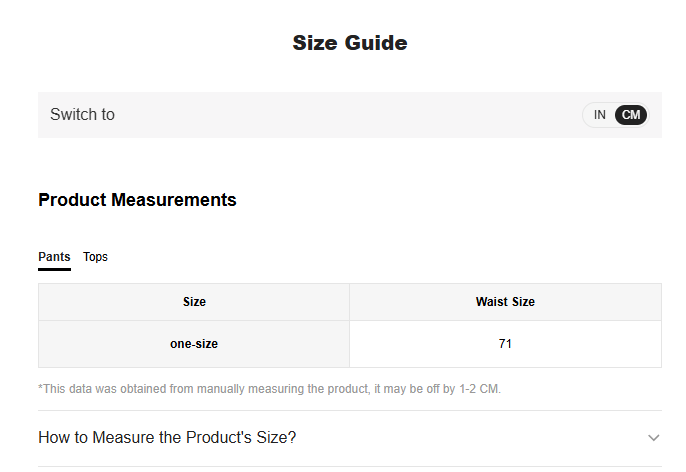The height and width of the screenshot is (472, 686).
Task: Switch measurement units to IN
Action: pyautogui.click(x=599, y=115)
